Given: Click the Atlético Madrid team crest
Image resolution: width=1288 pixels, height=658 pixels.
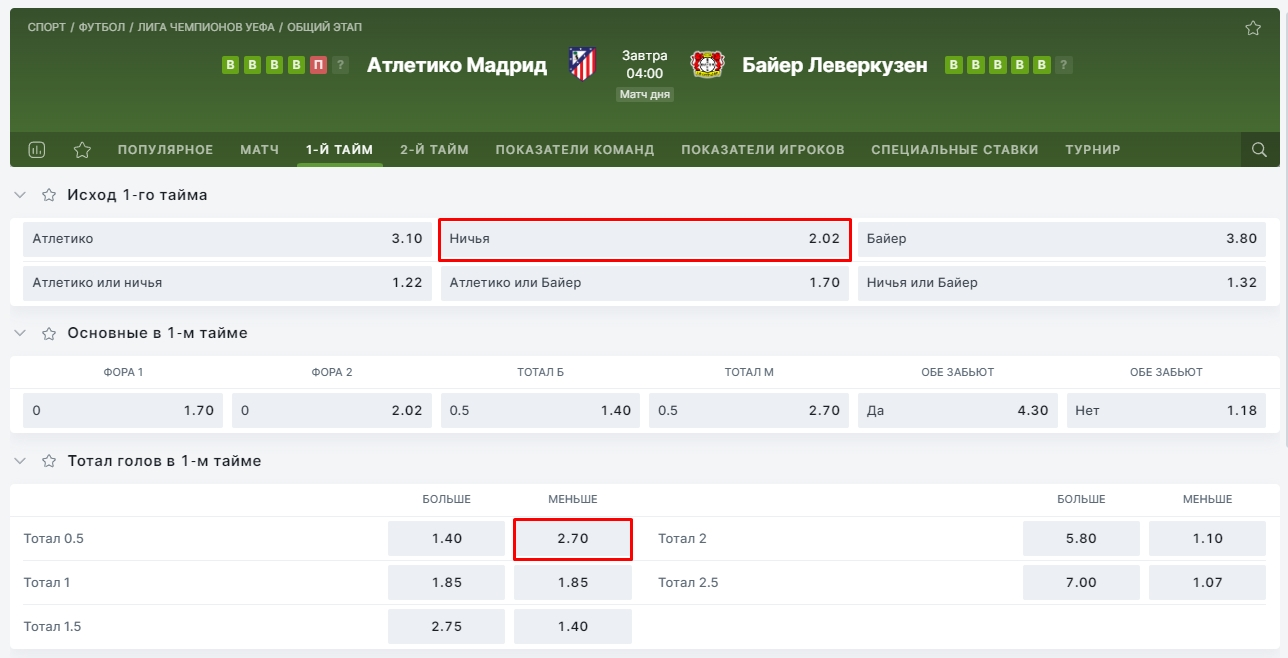Looking at the screenshot, I should [582, 65].
